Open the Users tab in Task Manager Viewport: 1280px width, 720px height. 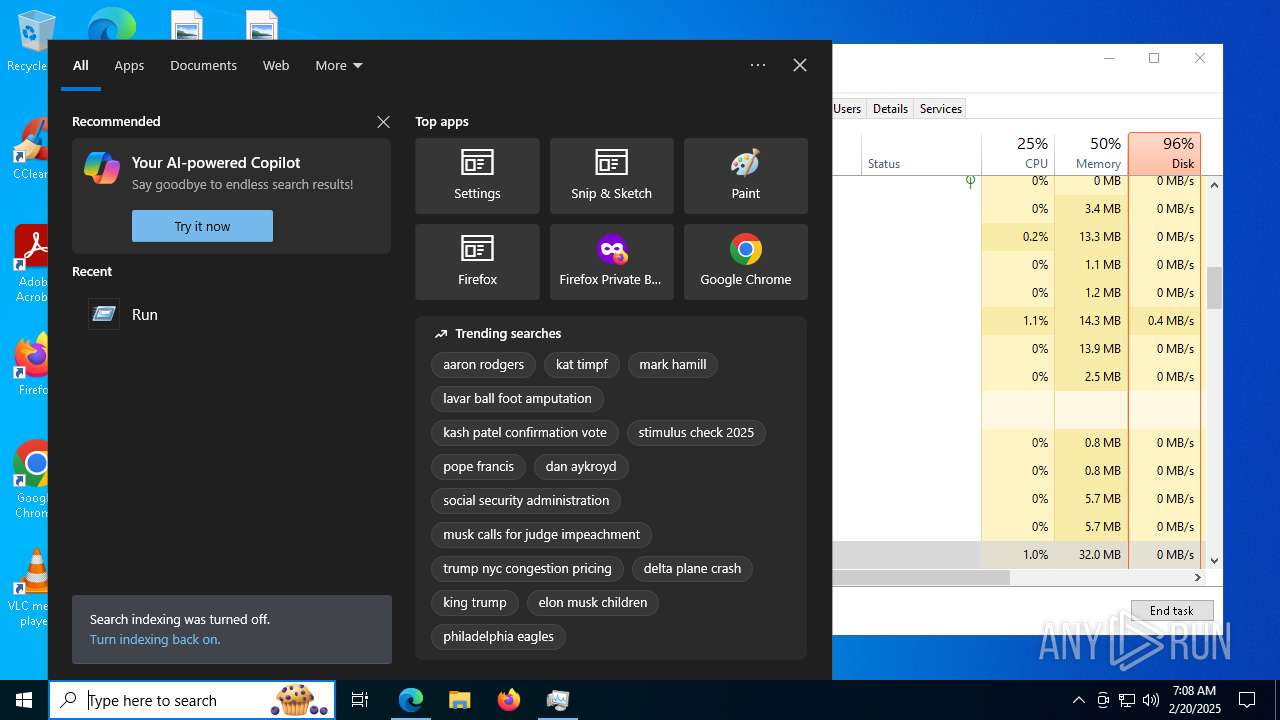point(847,109)
